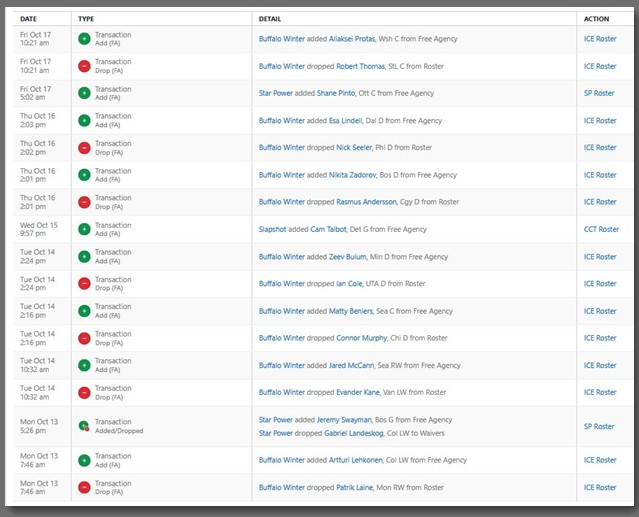Click the Added/Dropped icon in Jeremy Swayman row
639x517 pixels.
click(84, 426)
